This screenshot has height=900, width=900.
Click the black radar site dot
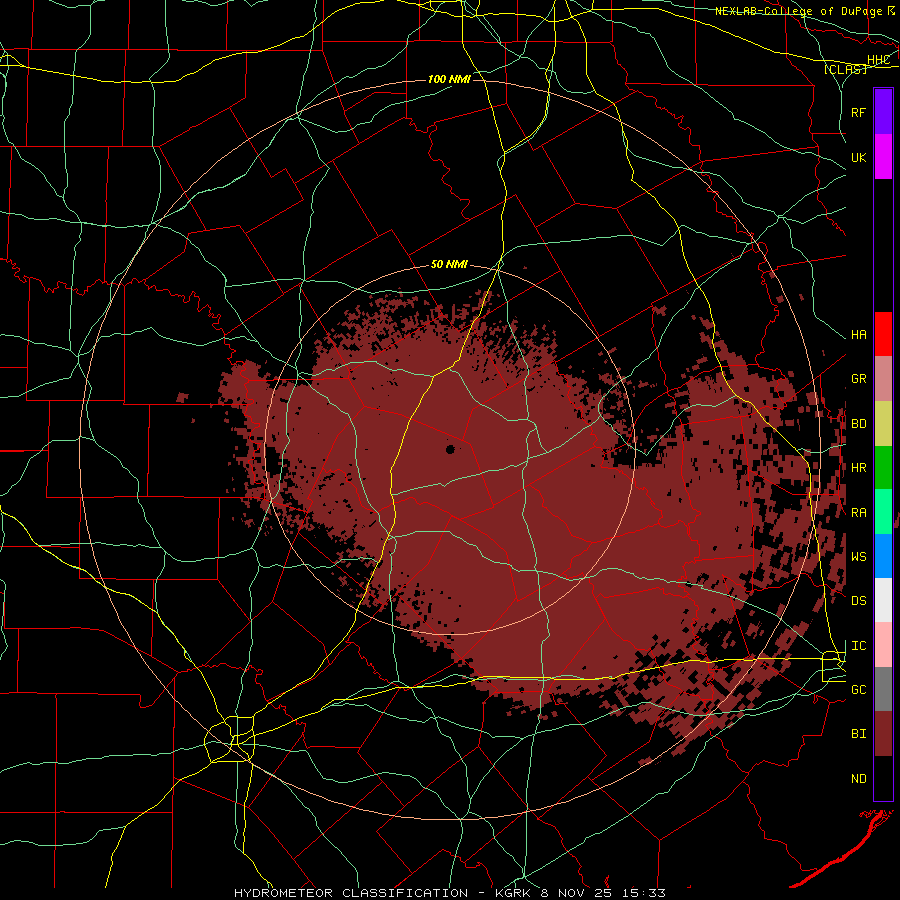click(451, 449)
